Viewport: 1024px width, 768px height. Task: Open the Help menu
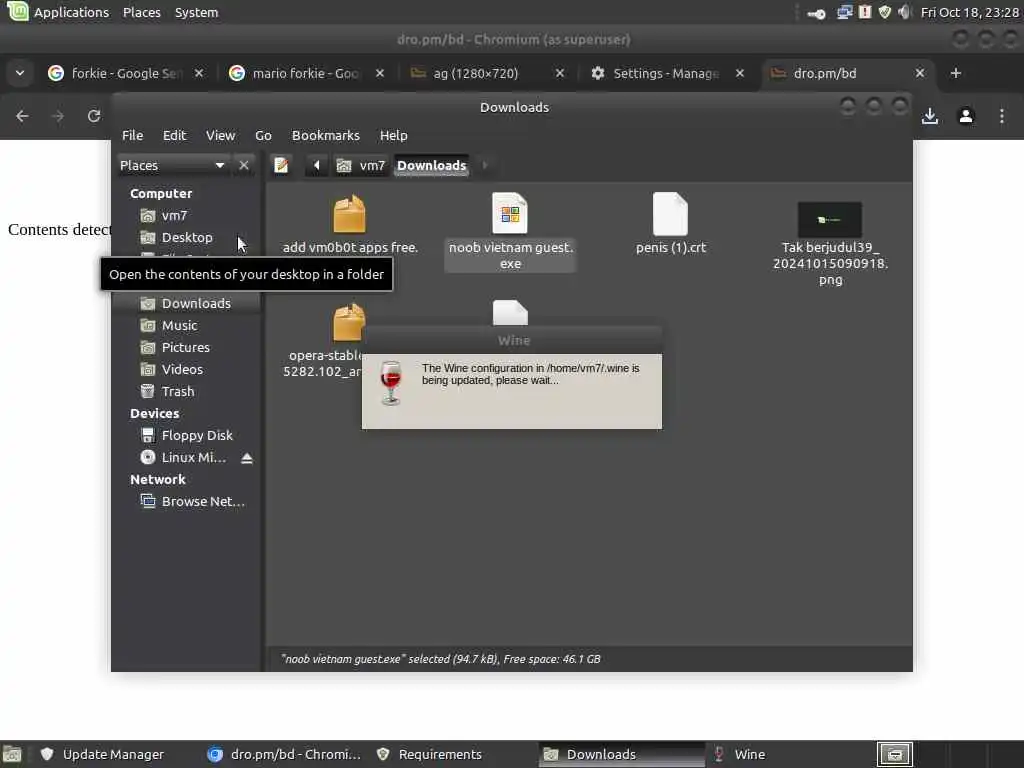(394, 135)
